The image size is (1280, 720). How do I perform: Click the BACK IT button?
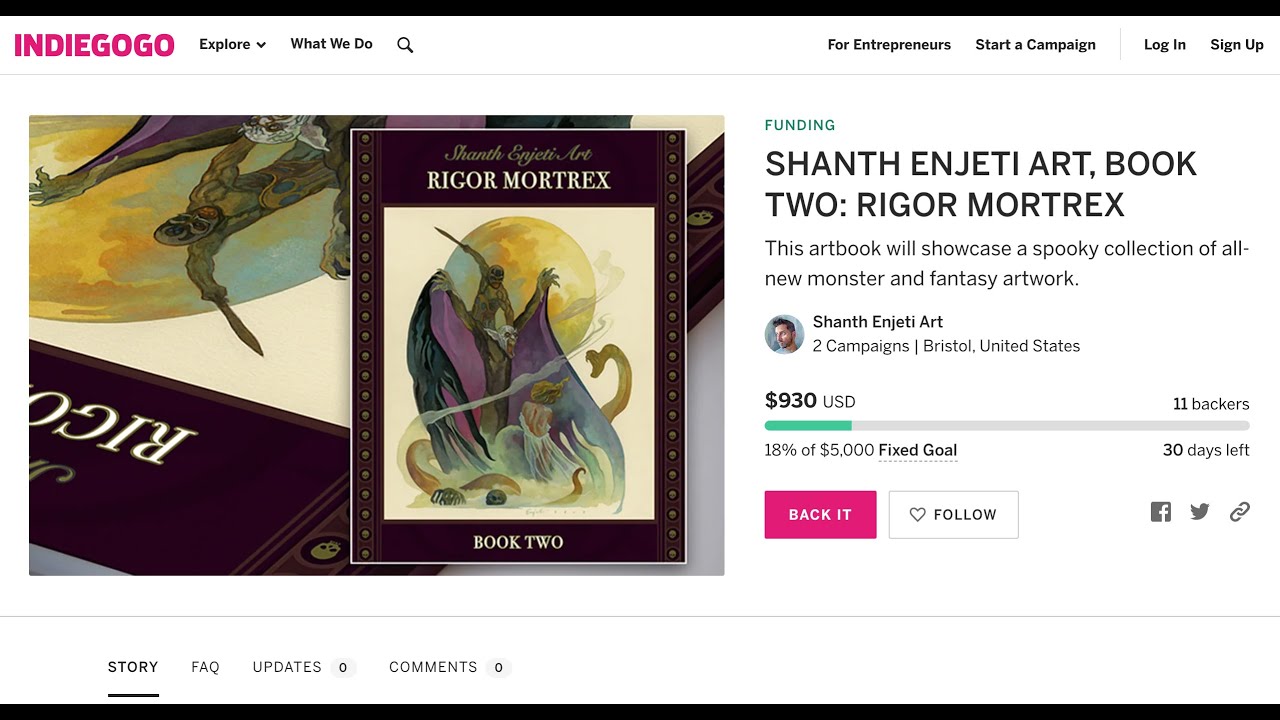coord(820,514)
